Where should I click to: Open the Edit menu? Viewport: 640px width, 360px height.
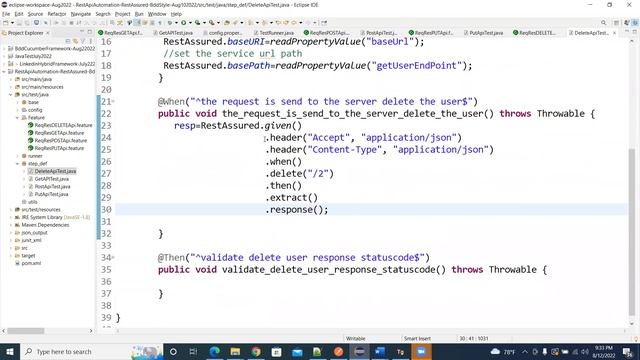pos(19,14)
